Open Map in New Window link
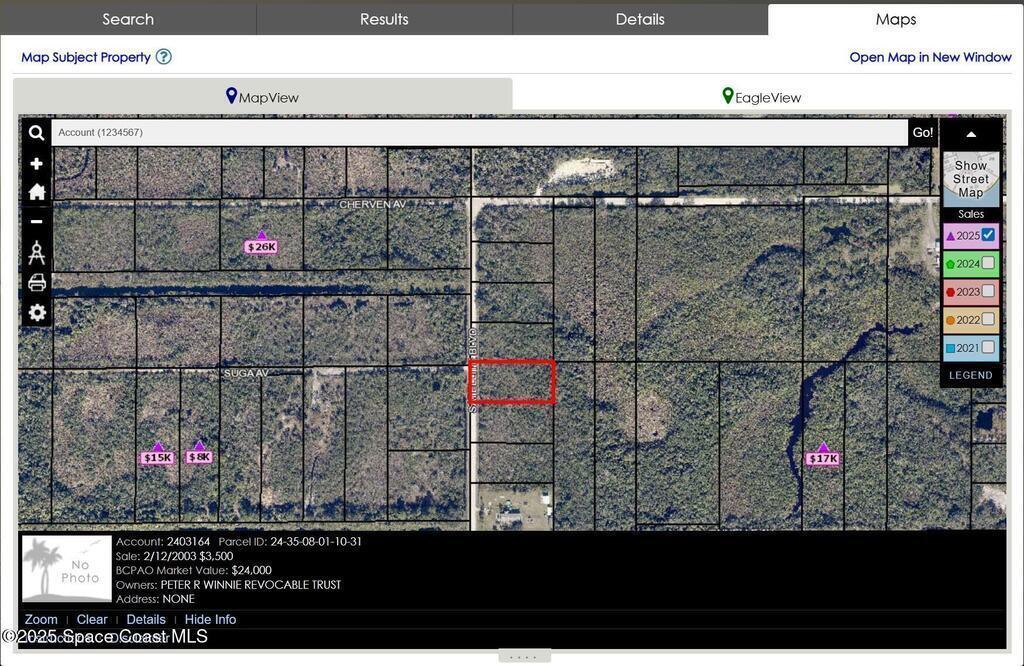1024x666 pixels. point(930,57)
